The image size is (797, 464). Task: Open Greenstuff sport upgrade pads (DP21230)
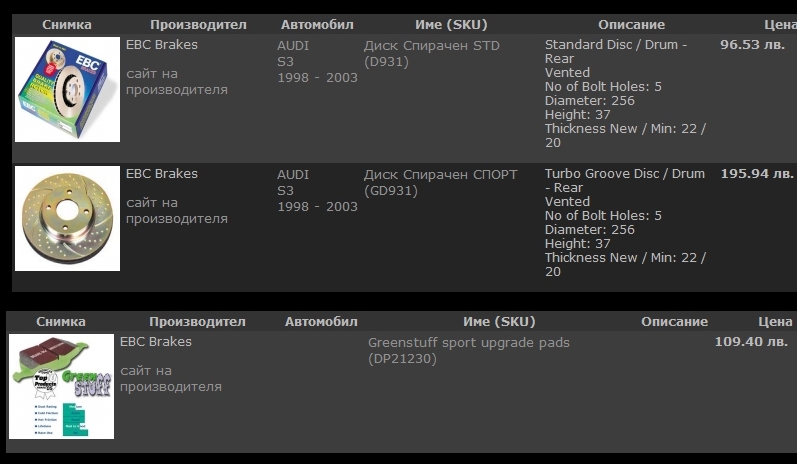click(x=468, y=350)
